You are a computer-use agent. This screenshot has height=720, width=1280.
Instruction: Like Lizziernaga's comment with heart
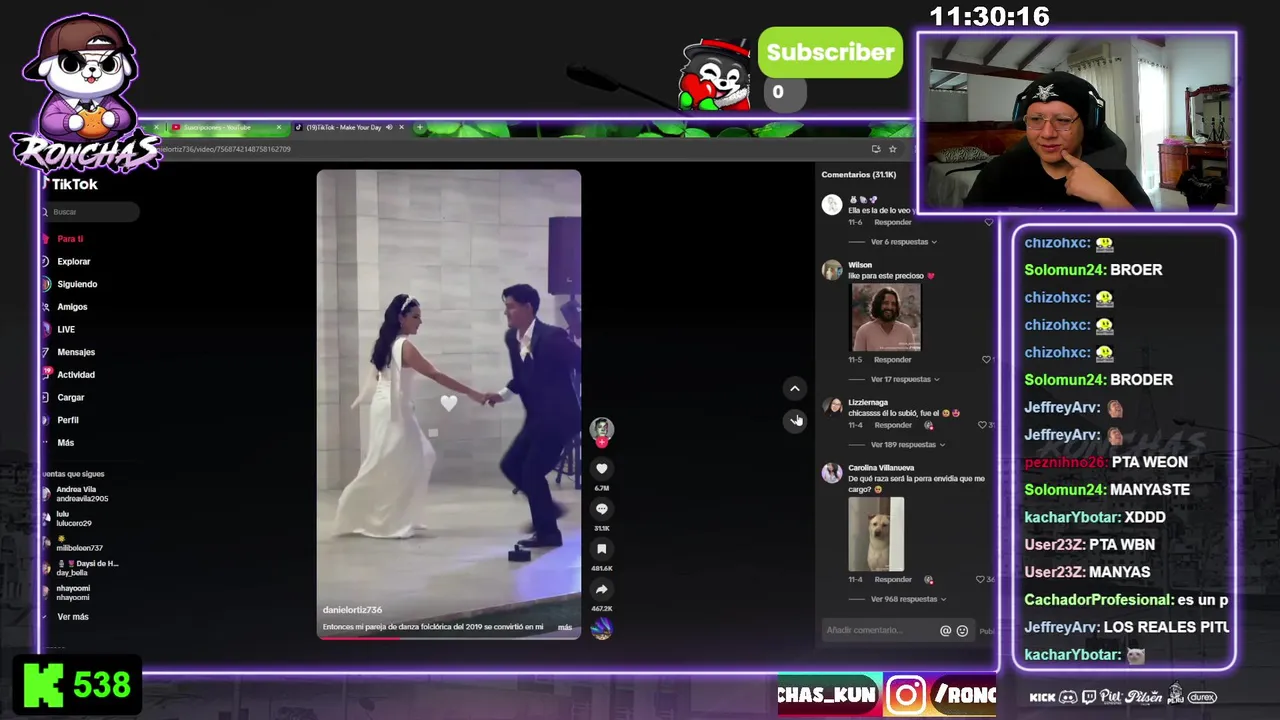coord(983,425)
